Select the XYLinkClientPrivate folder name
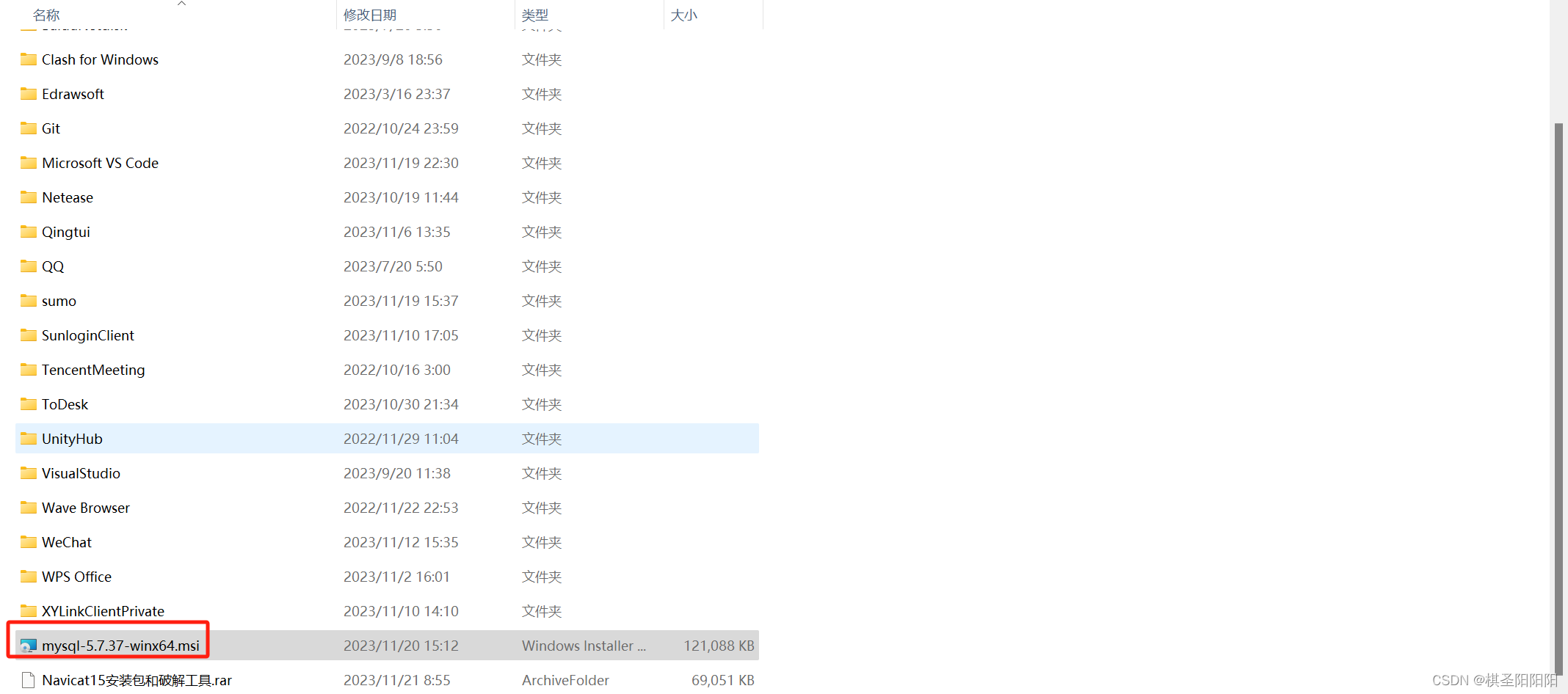This screenshot has width=1568, height=694. click(103, 611)
